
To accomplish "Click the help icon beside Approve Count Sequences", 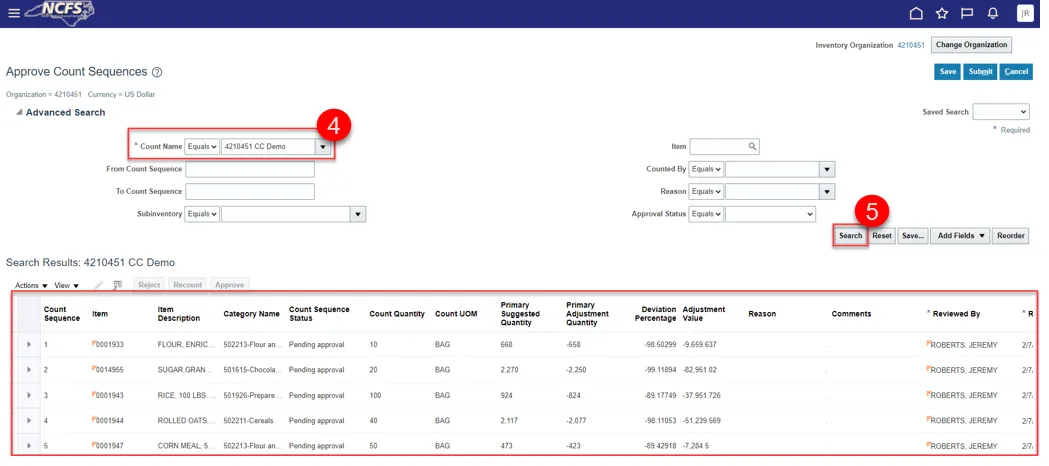I will pyautogui.click(x=157, y=73).
